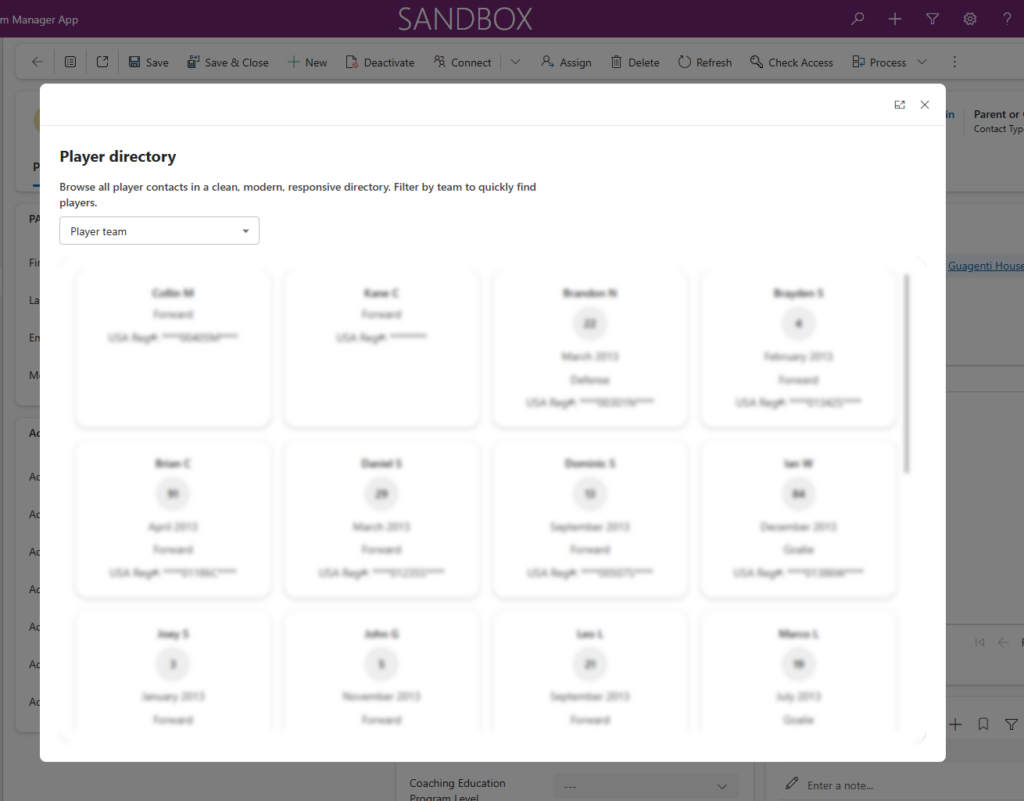Open the Guagenti House link
The width and height of the screenshot is (1024, 801).
[985, 266]
